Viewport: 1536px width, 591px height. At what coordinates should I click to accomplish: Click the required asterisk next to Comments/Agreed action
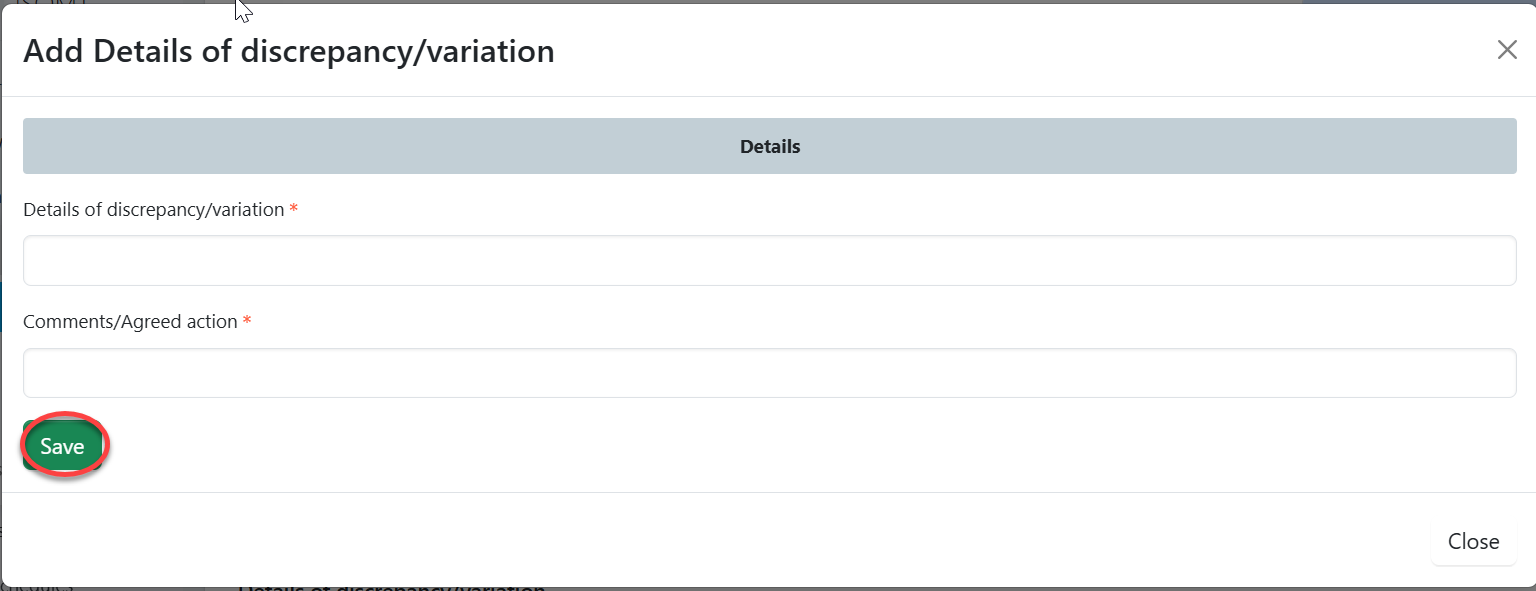(247, 322)
